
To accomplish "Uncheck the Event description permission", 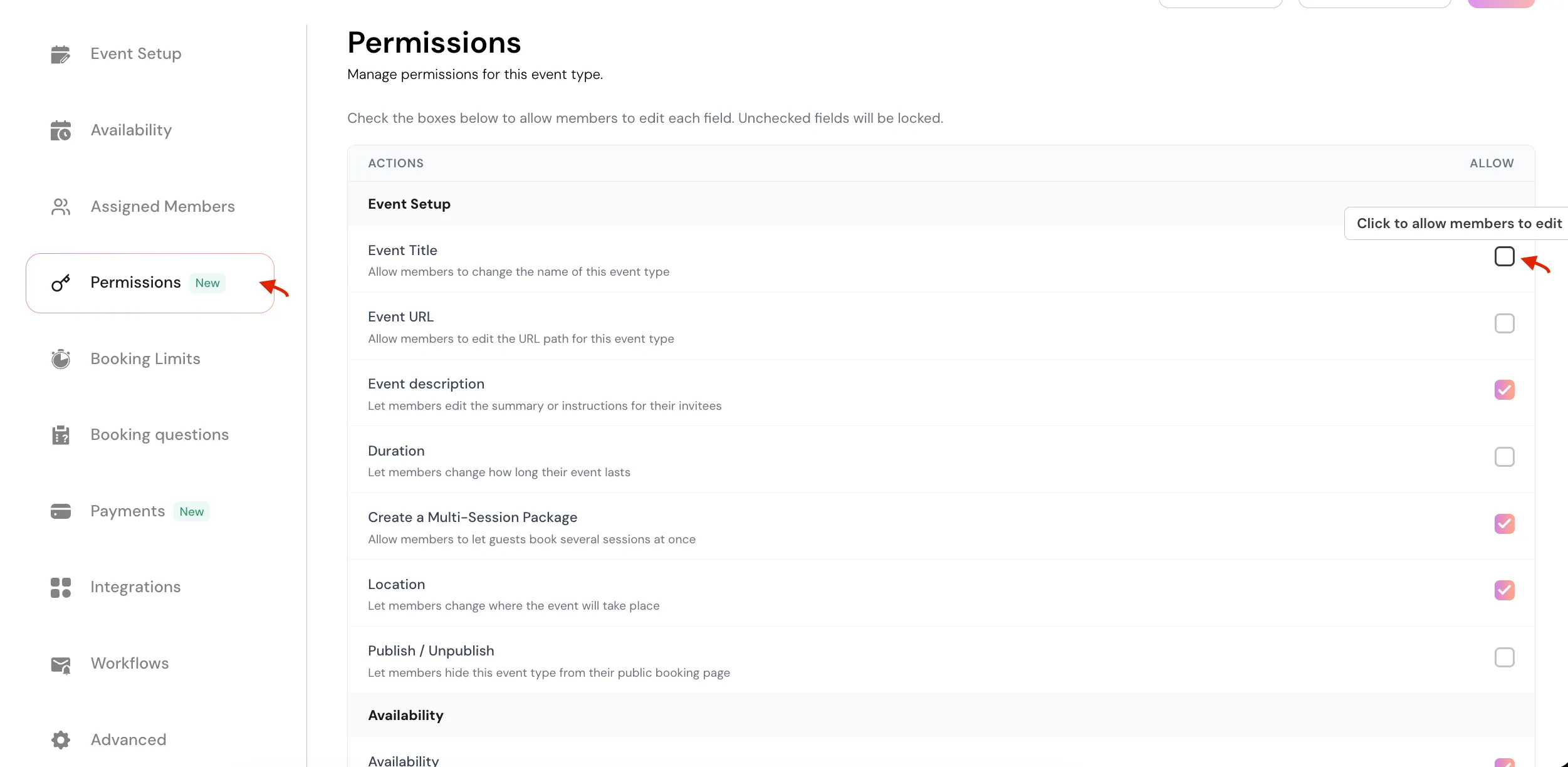I will [x=1504, y=390].
